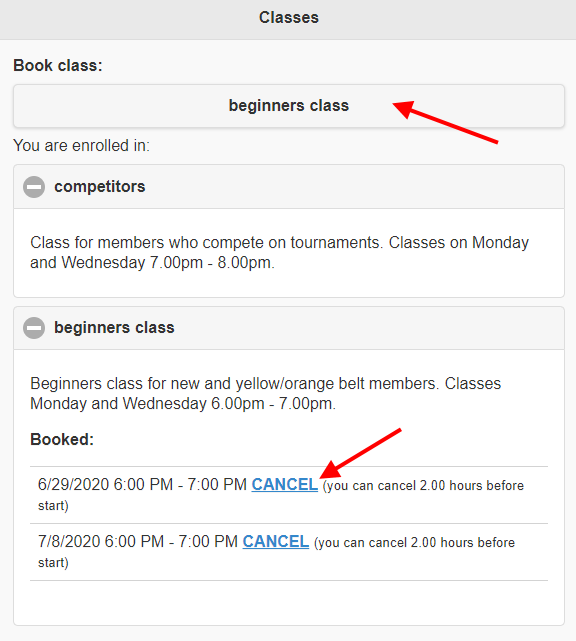
Task: Collapse the competitors section via minus icon
Action: (34, 187)
